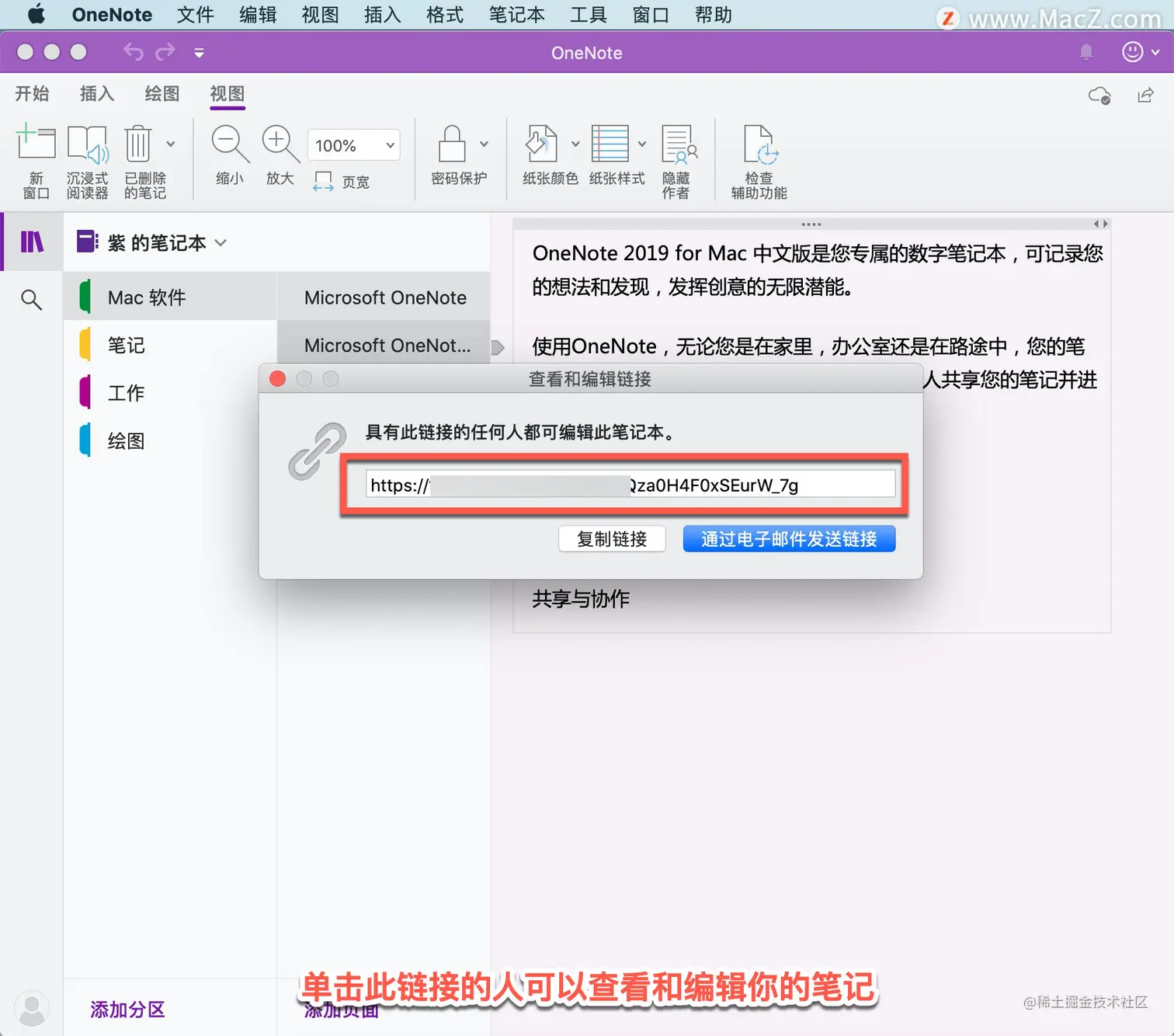Viewport: 1174px width, 1036px height.
Task: Open the 编辑 menu
Action: click(258, 15)
